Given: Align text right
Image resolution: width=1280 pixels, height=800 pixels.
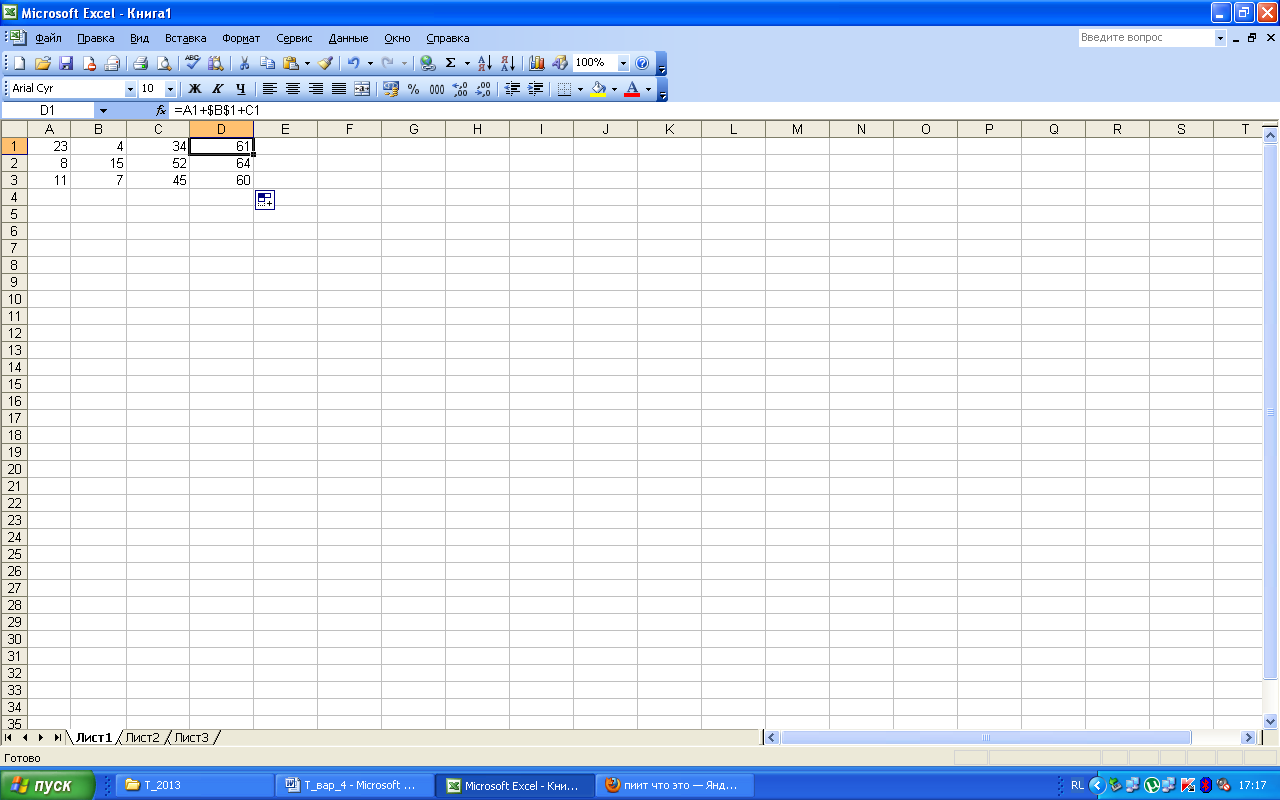Looking at the screenshot, I should pyautogui.click(x=316, y=89).
